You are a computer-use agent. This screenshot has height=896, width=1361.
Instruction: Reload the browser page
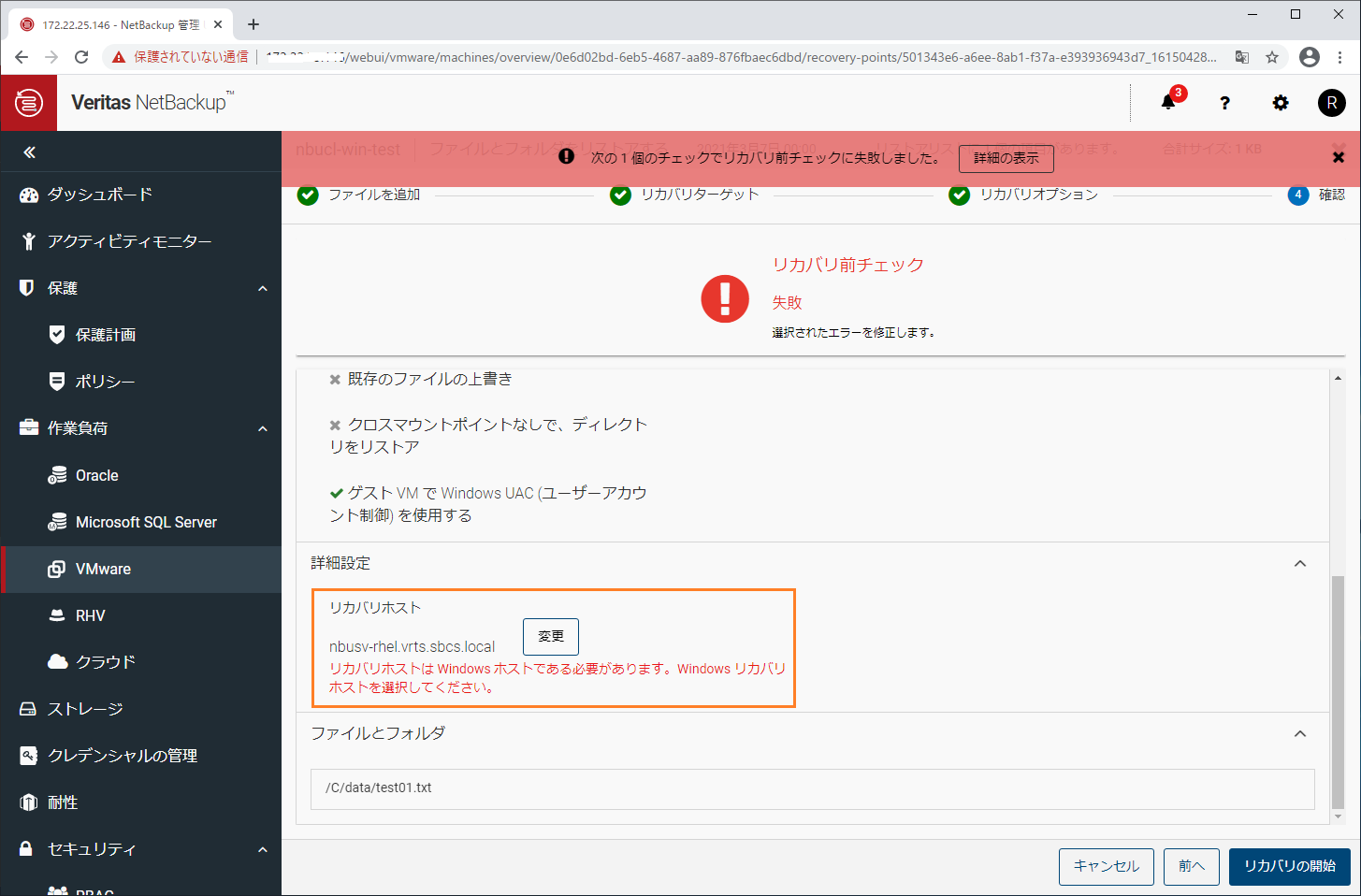click(x=81, y=57)
